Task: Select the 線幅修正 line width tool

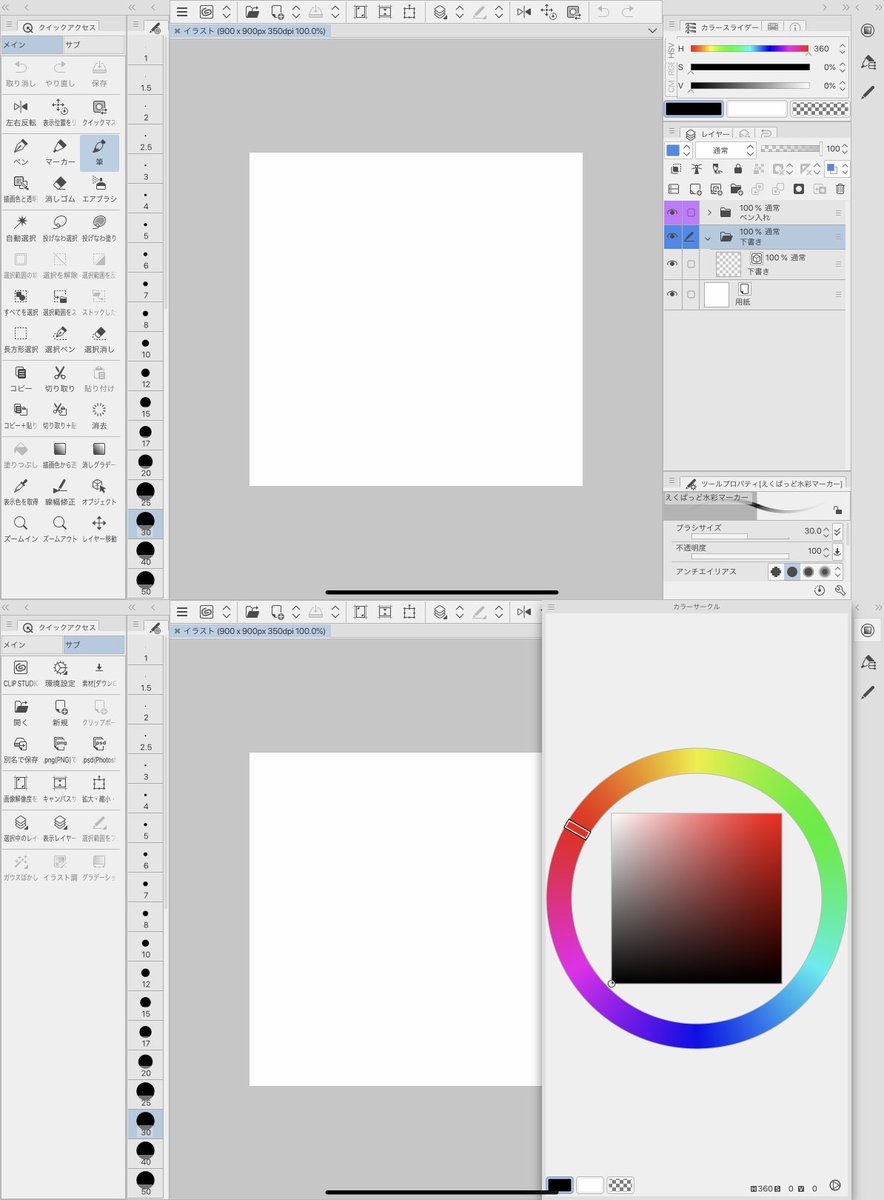Action: (59, 491)
